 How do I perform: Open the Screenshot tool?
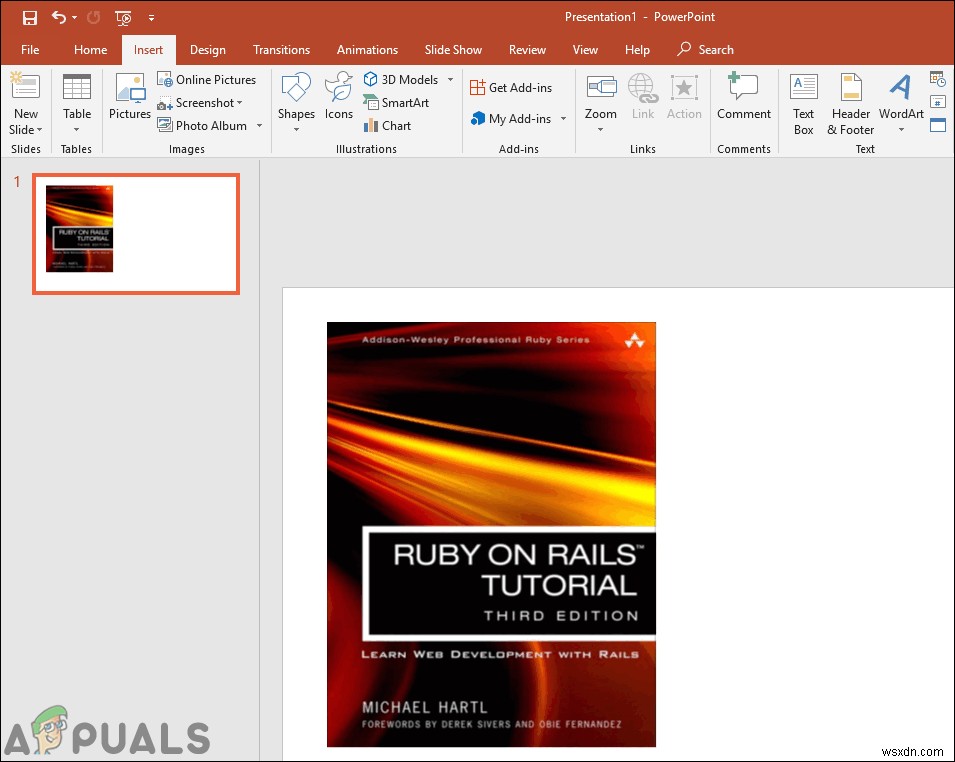point(202,102)
